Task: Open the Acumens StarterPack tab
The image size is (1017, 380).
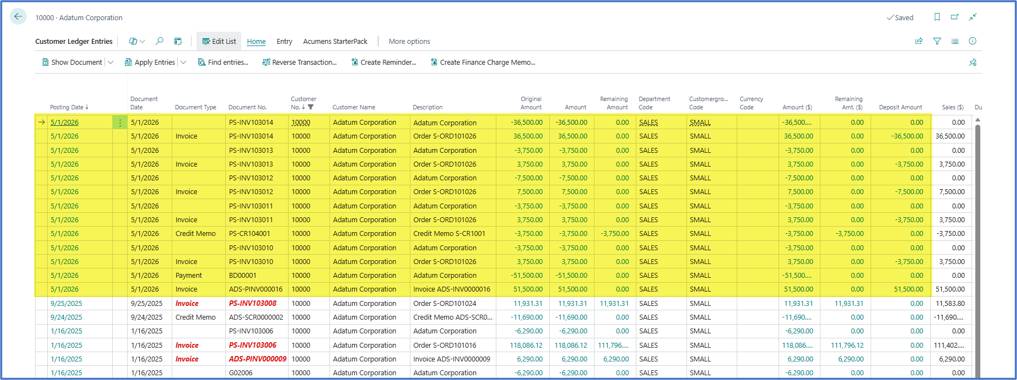Action: click(335, 41)
